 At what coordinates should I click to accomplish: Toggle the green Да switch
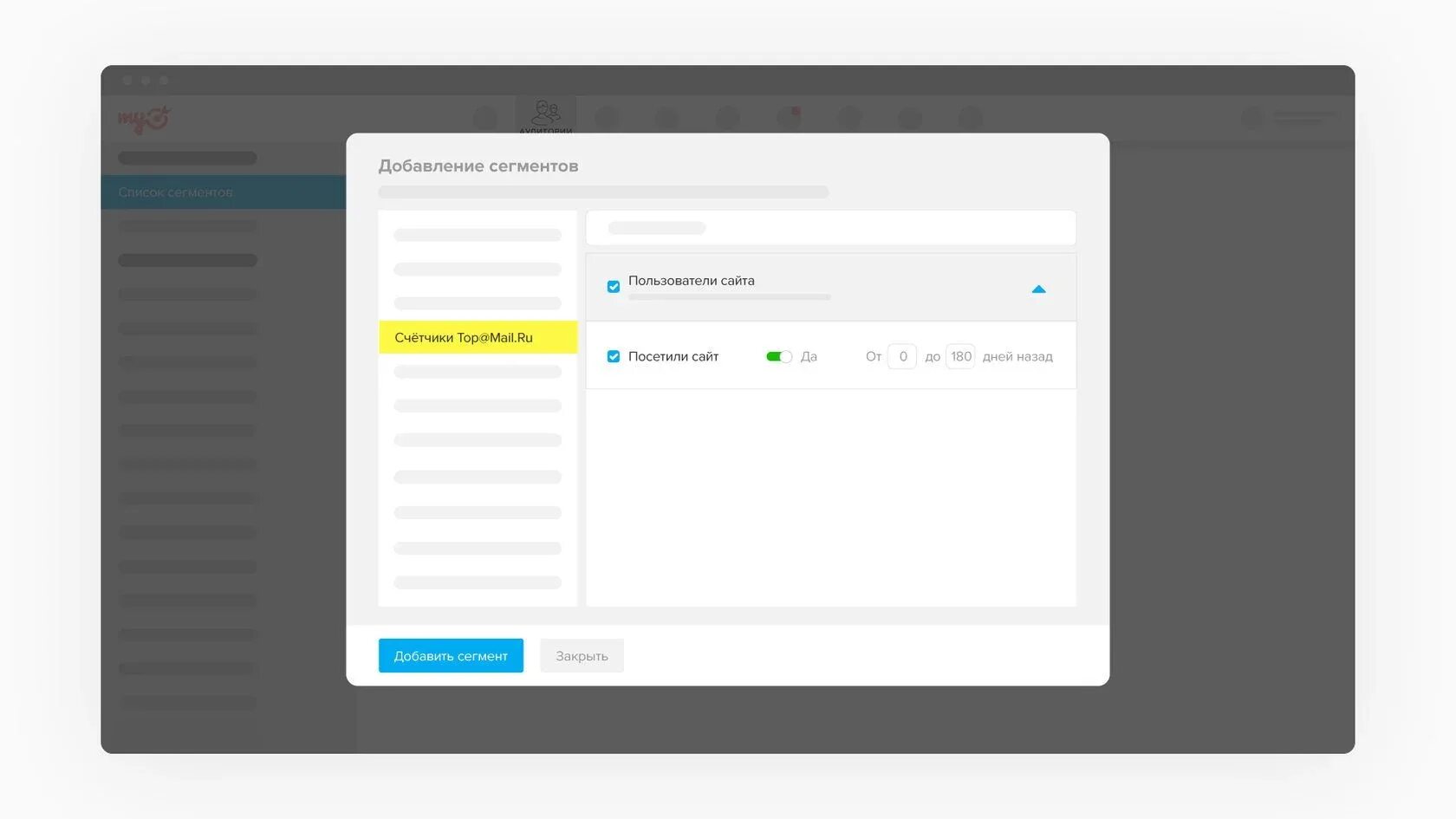click(779, 356)
